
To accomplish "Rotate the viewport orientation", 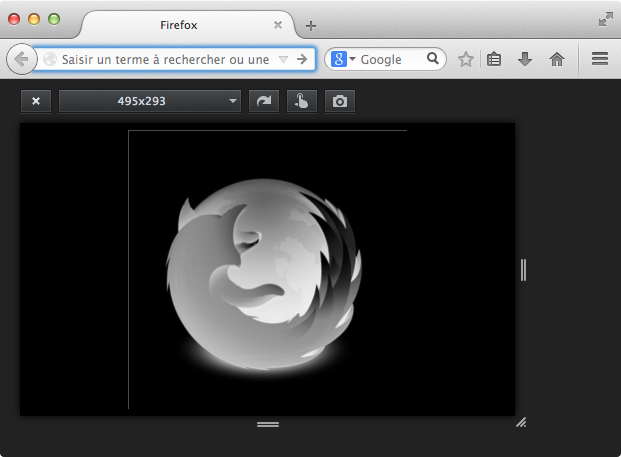I will click(264, 101).
